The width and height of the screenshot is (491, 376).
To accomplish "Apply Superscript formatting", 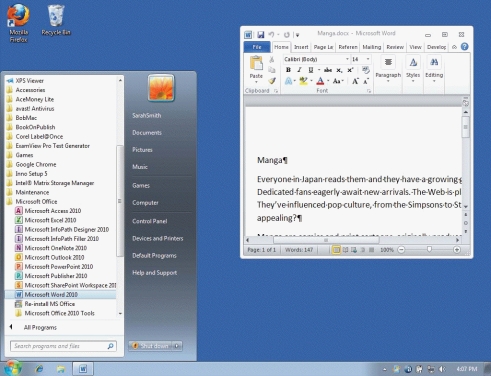I will click(350, 70).
